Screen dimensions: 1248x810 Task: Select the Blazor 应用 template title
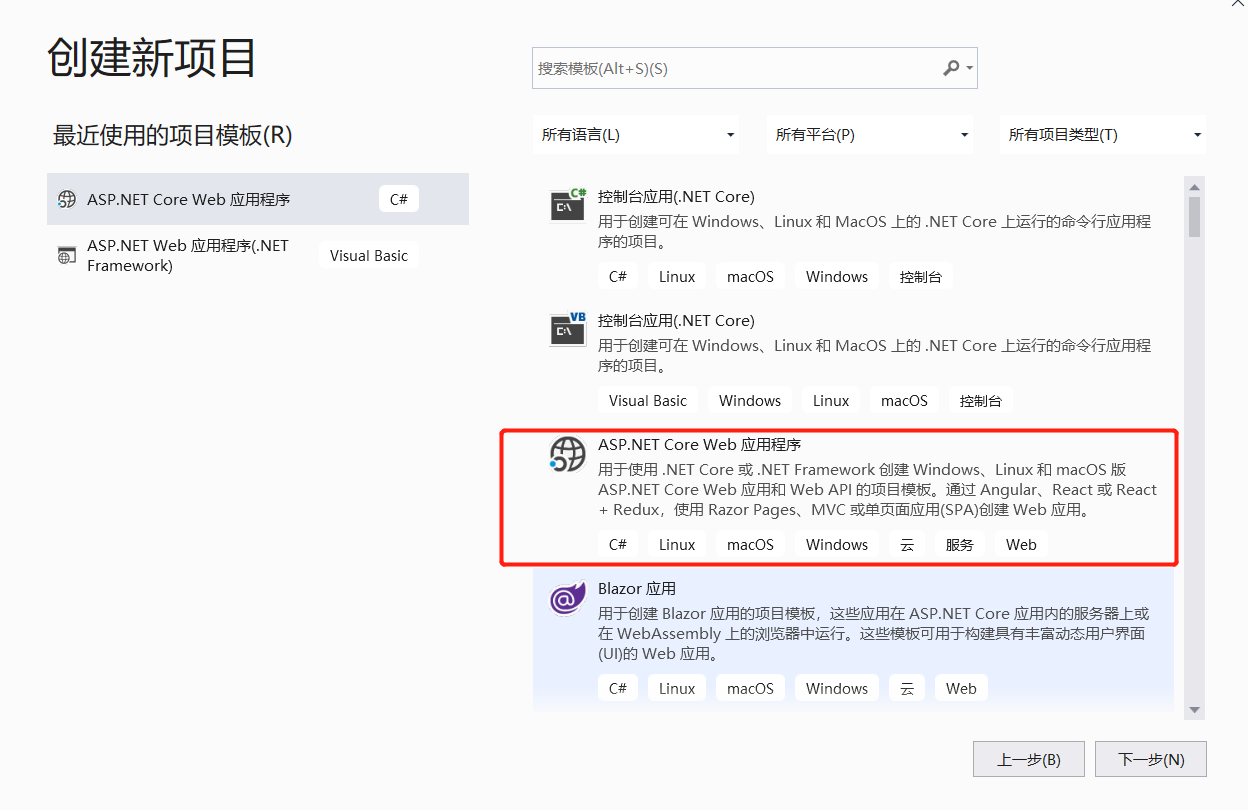[x=637, y=588]
